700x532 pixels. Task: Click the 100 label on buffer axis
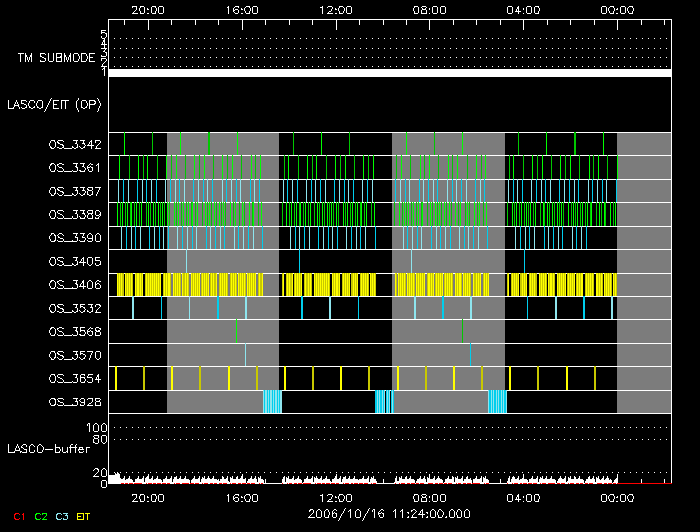(x=98, y=428)
